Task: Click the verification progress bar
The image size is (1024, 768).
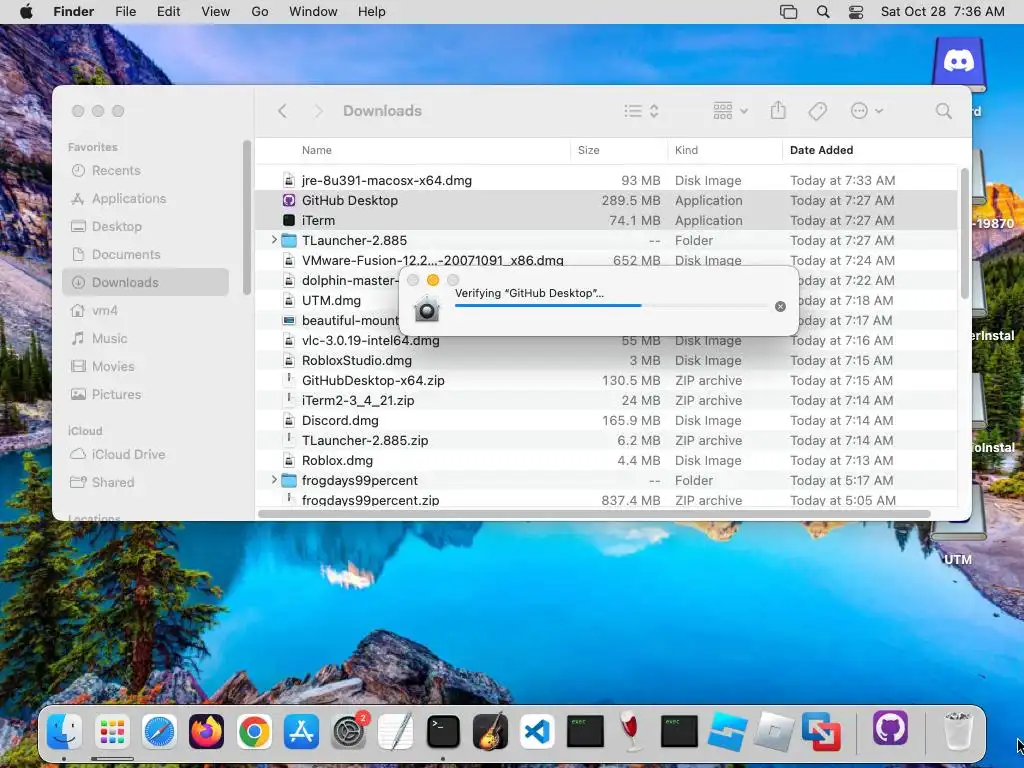Action: [x=612, y=306]
